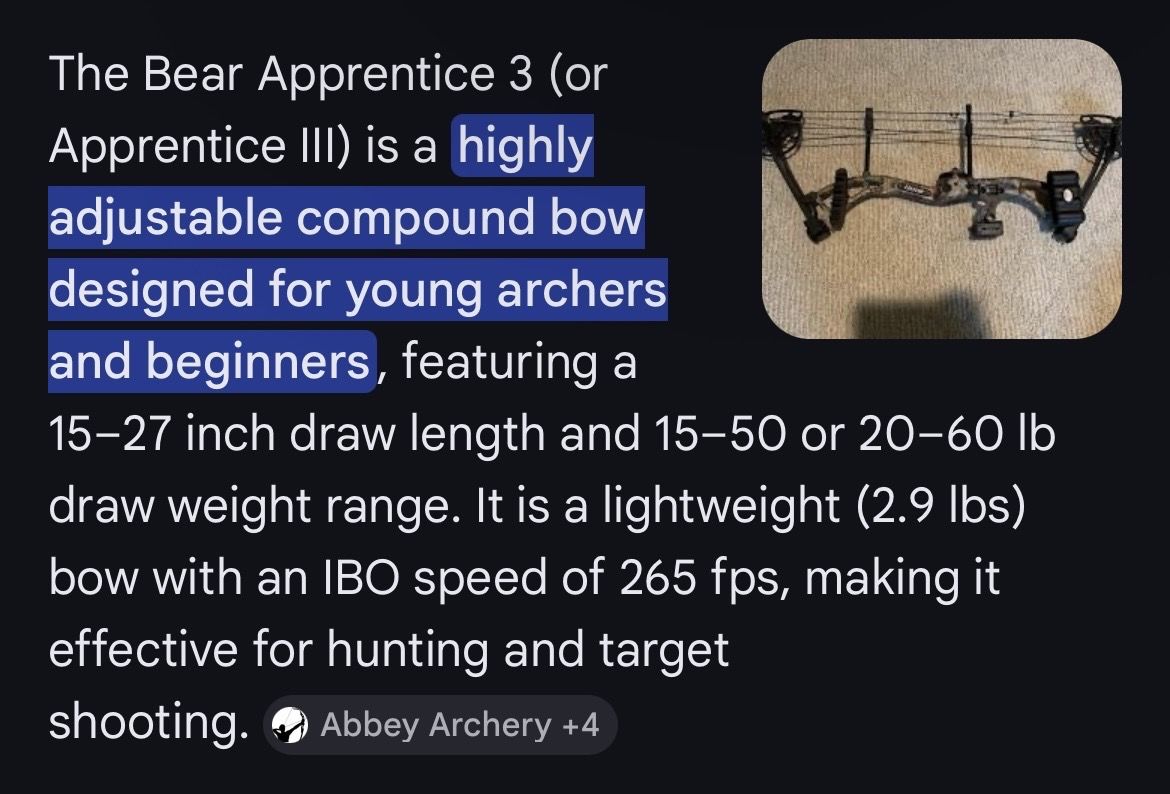Viewport: 1170px width, 794px height.
Task: Click the word 'shooting.'
Action: pos(148,723)
